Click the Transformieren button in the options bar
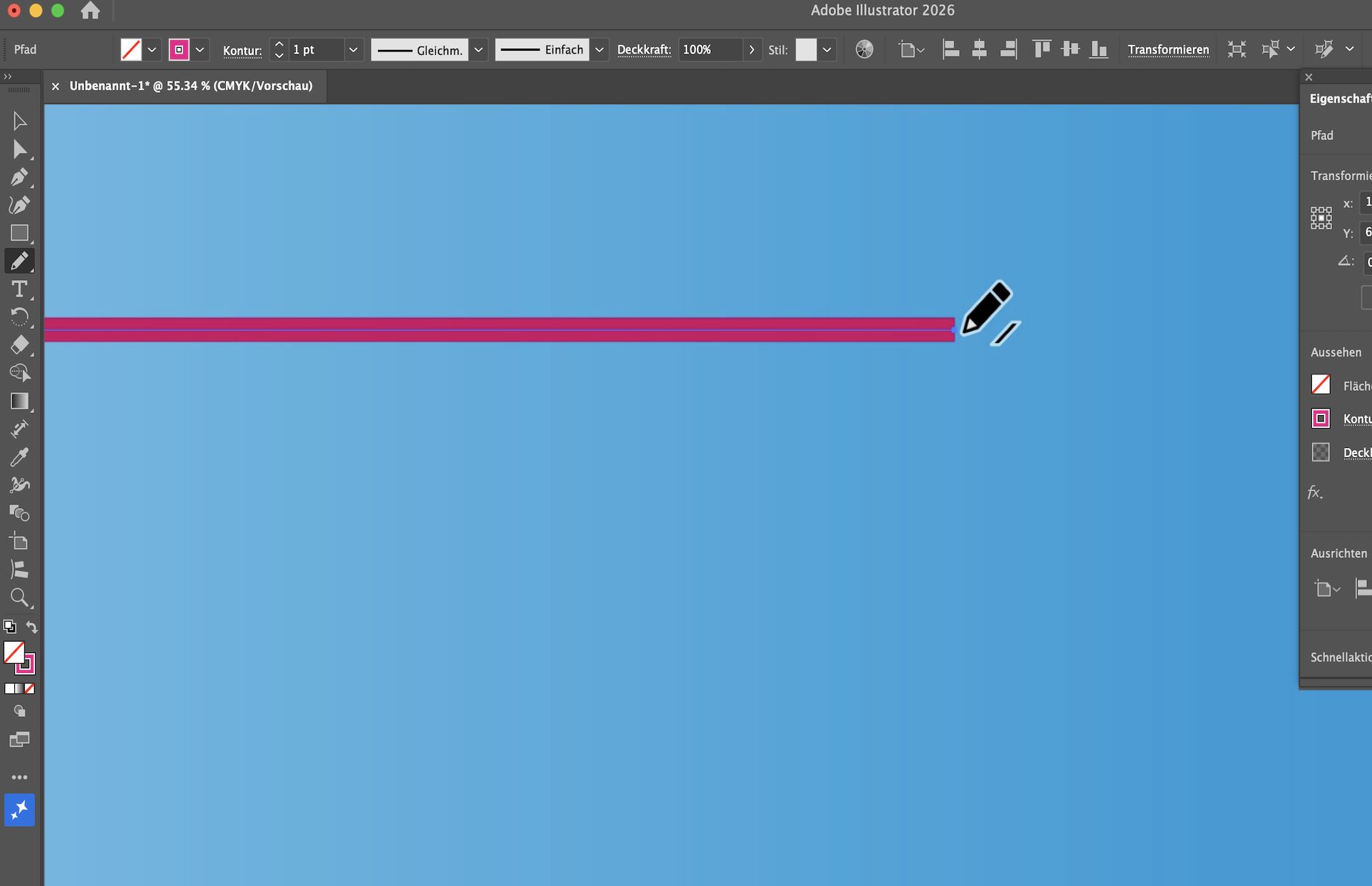Image resolution: width=1372 pixels, height=886 pixels. [1169, 49]
